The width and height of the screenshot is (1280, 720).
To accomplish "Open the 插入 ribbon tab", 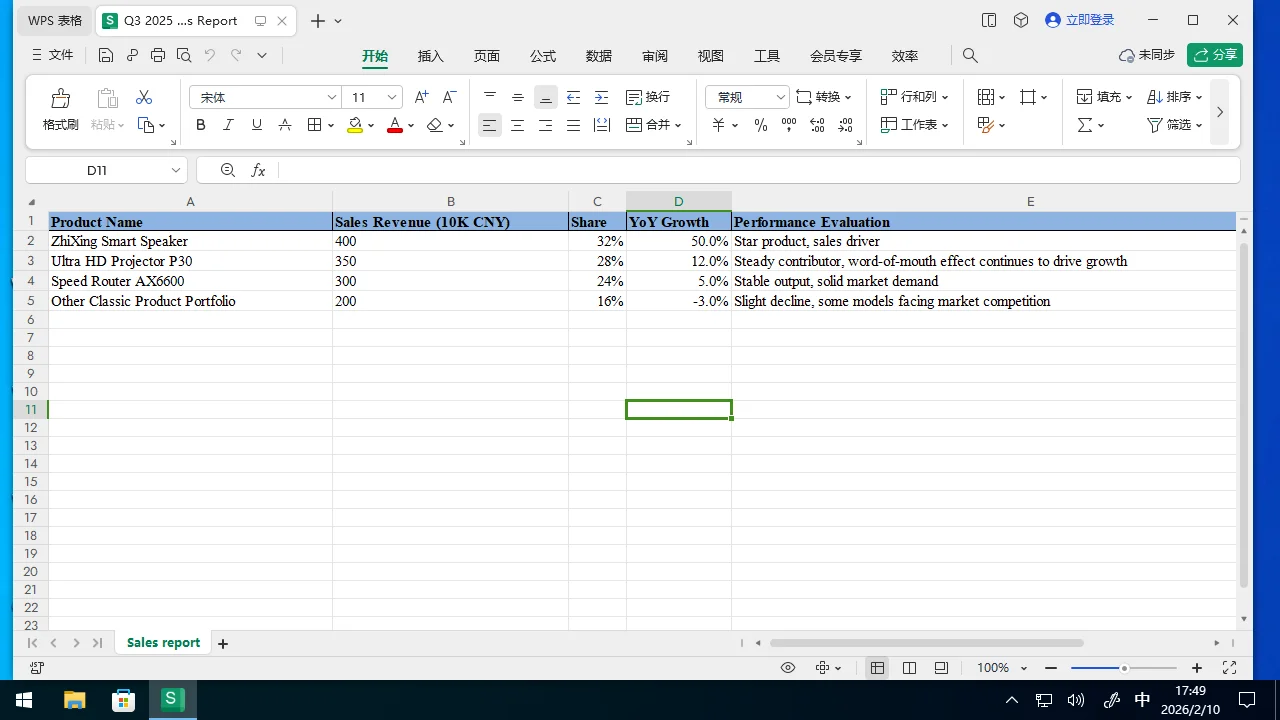I will pyautogui.click(x=430, y=56).
